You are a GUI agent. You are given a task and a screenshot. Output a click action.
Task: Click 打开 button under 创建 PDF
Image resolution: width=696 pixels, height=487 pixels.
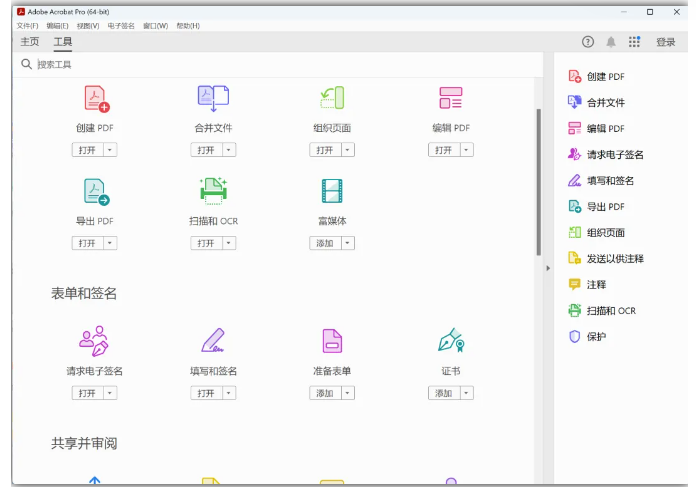pos(87,150)
